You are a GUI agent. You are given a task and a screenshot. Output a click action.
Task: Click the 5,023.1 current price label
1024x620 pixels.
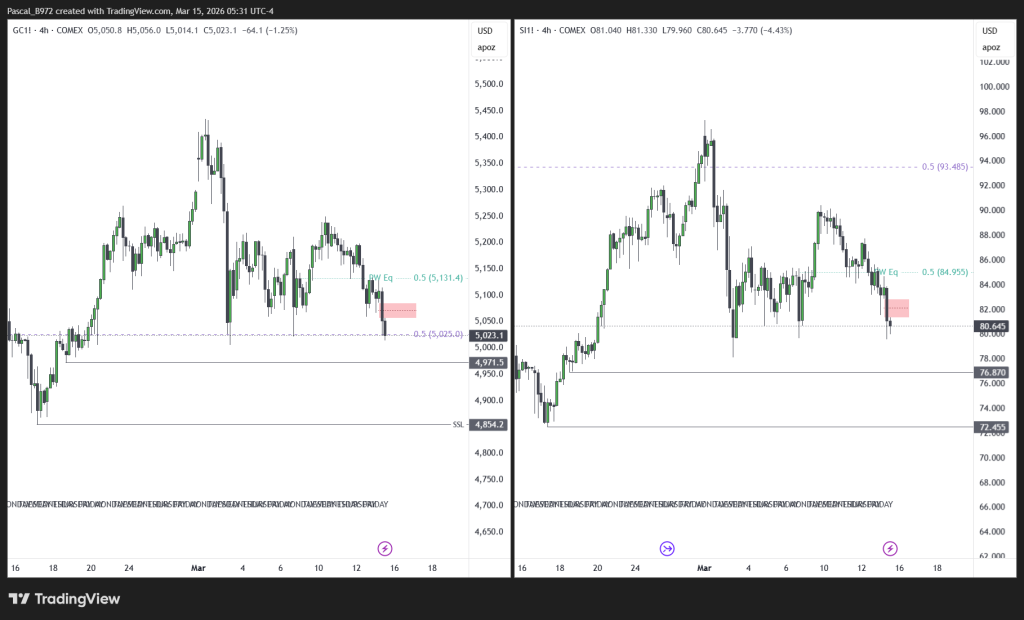[489, 335]
